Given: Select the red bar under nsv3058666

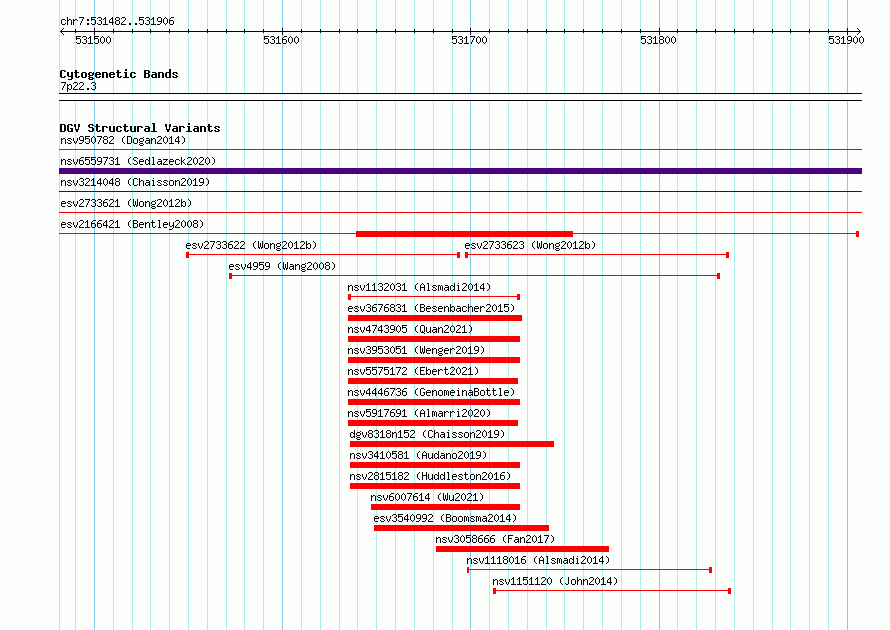Looking at the screenshot, I should click(522, 549).
